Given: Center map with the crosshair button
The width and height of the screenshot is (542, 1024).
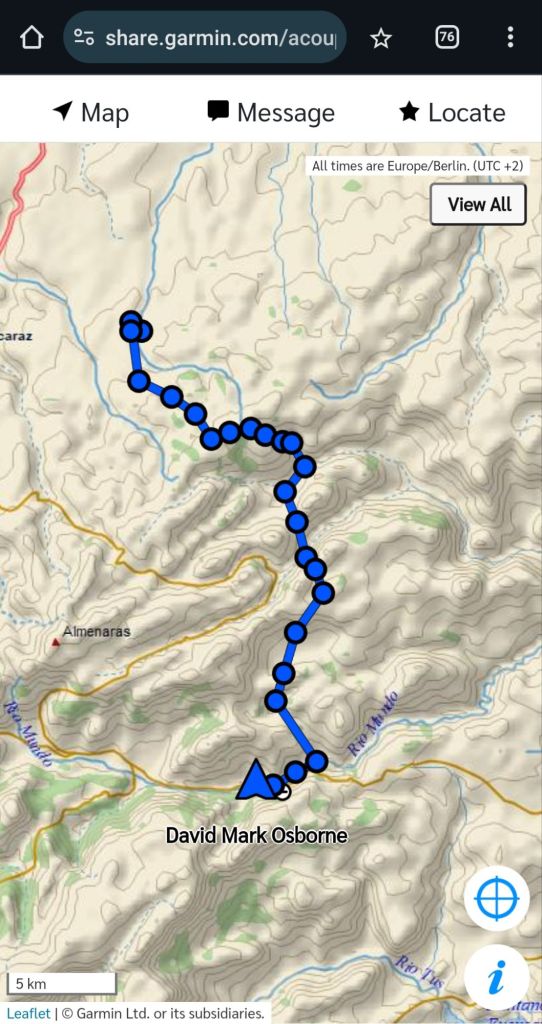Looking at the screenshot, I should (497, 899).
